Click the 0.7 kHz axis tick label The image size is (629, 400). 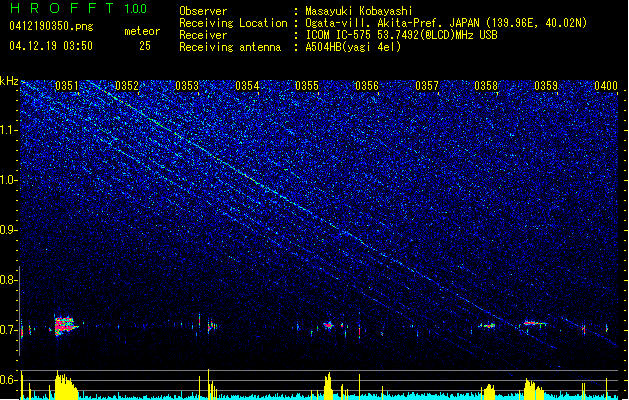tap(8, 330)
